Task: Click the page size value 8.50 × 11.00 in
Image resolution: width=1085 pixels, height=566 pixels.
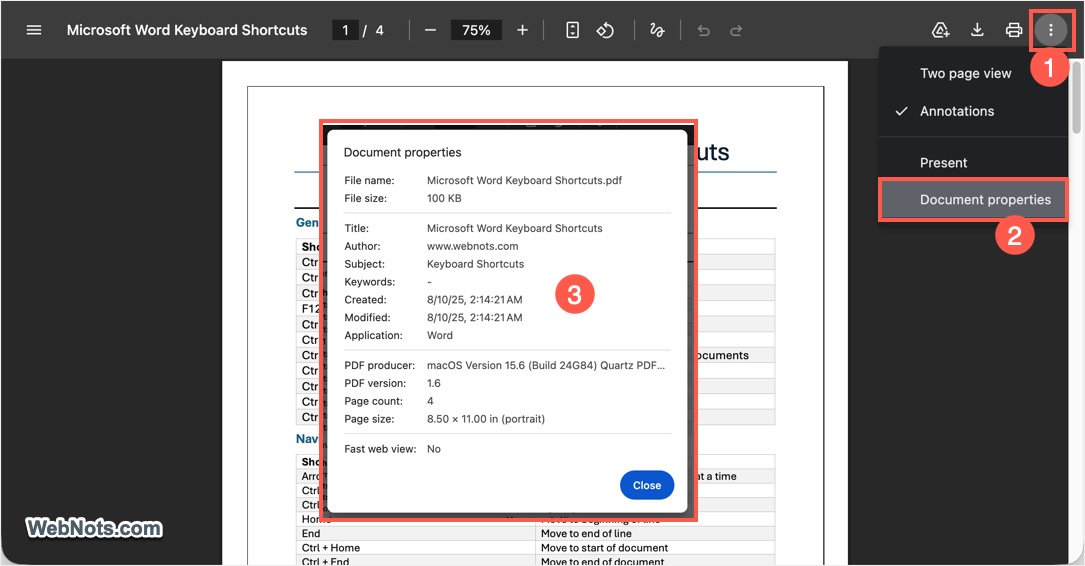Action: tap(485, 419)
